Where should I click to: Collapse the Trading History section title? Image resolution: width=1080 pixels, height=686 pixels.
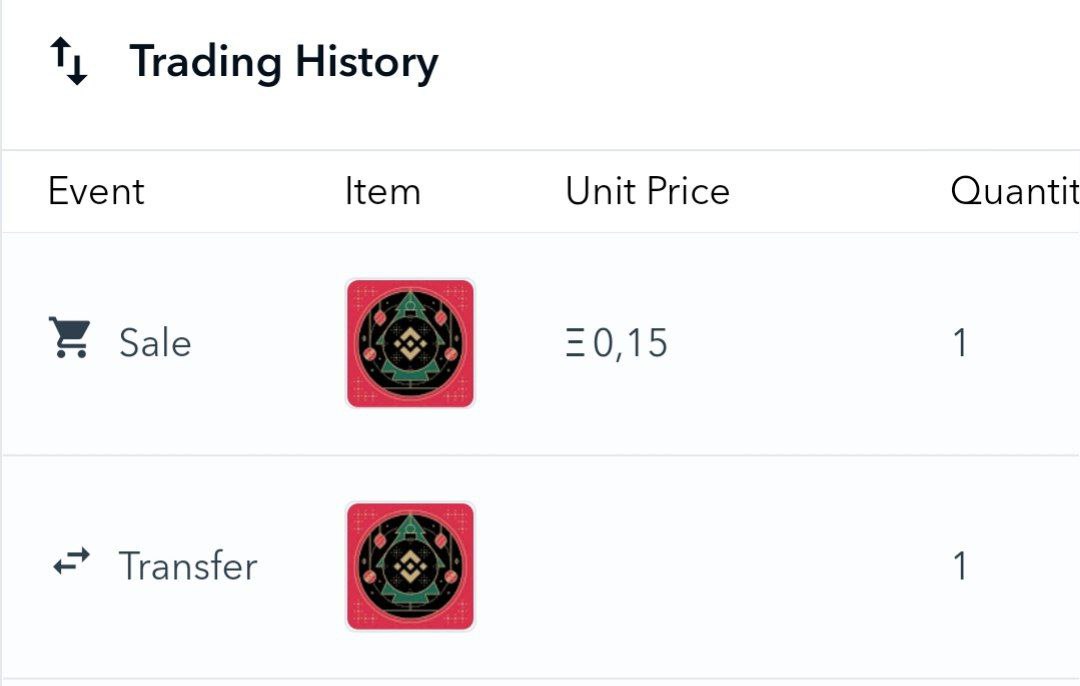click(284, 62)
